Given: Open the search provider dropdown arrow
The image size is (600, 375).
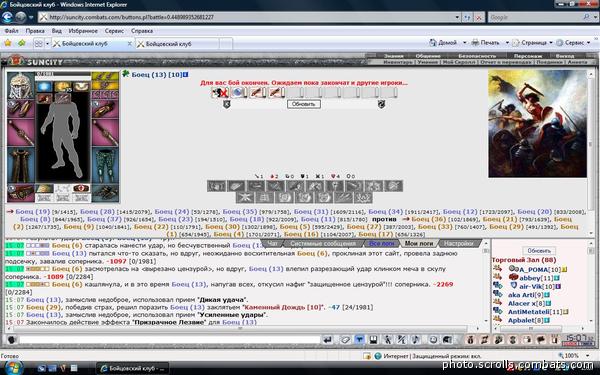Looking at the screenshot, I should coord(595,18).
